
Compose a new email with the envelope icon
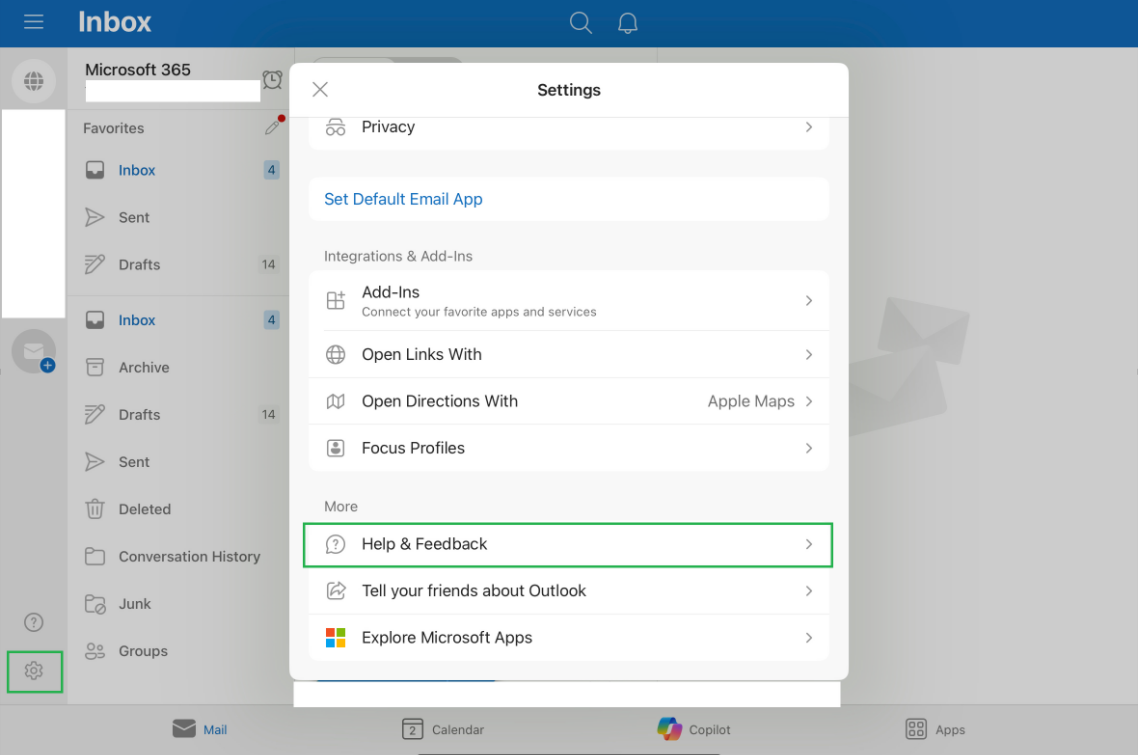34,352
